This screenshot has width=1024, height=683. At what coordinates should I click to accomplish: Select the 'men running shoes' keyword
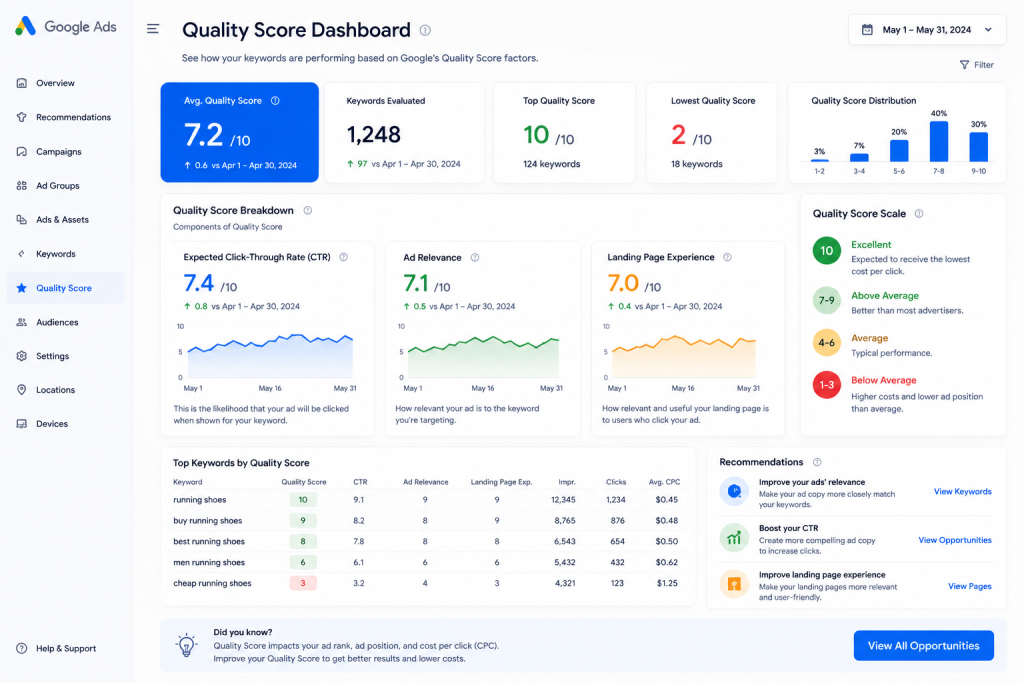208,562
